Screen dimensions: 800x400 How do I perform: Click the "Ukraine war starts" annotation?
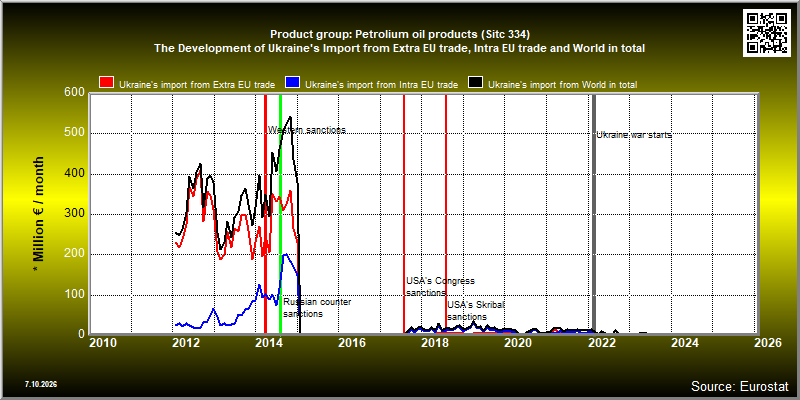634,135
